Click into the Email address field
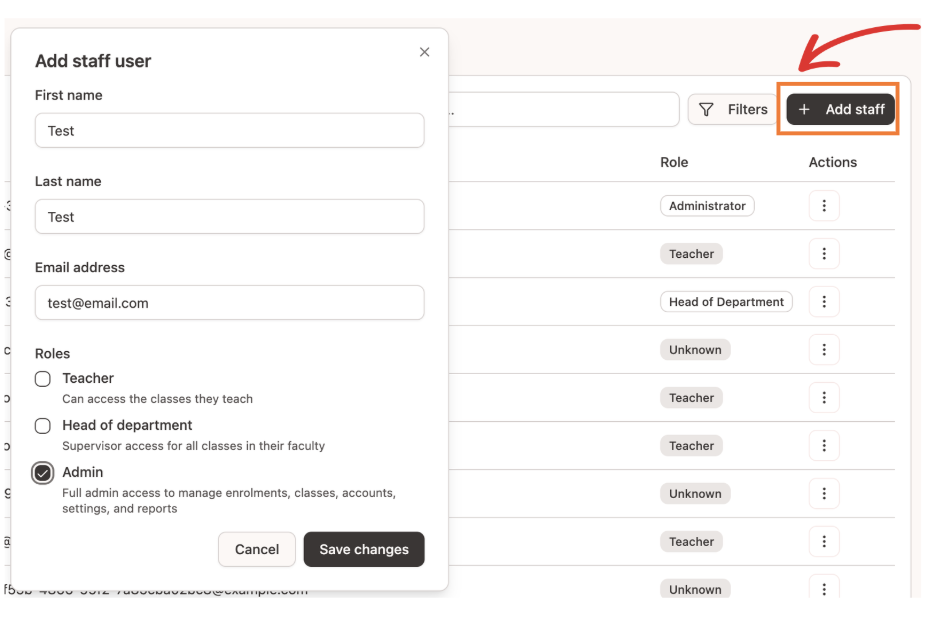The height and width of the screenshot is (628, 928). click(x=229, y=303)
